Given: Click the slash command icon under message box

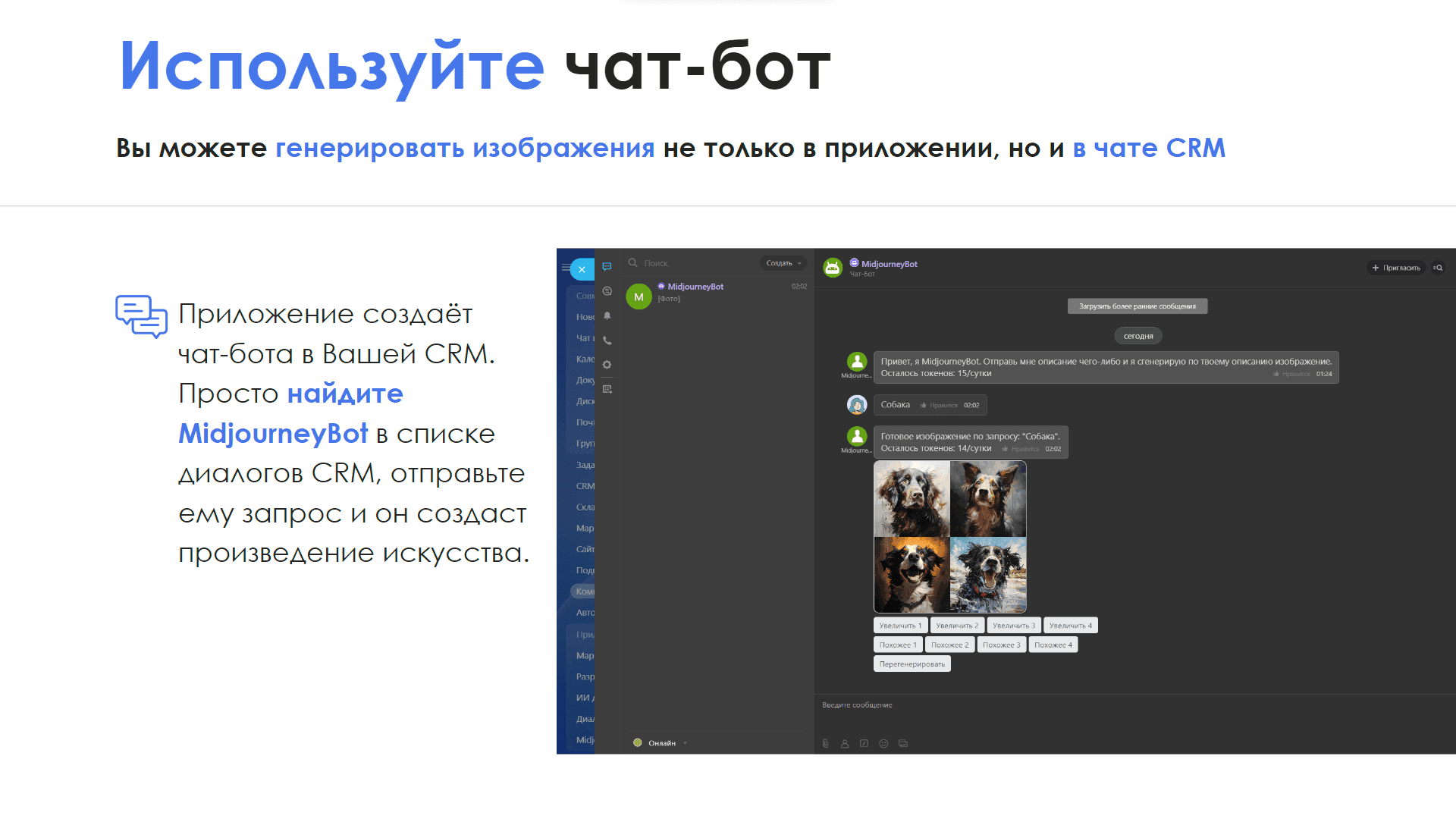Looking at the screenshot, I should click(x=864, y=744).
